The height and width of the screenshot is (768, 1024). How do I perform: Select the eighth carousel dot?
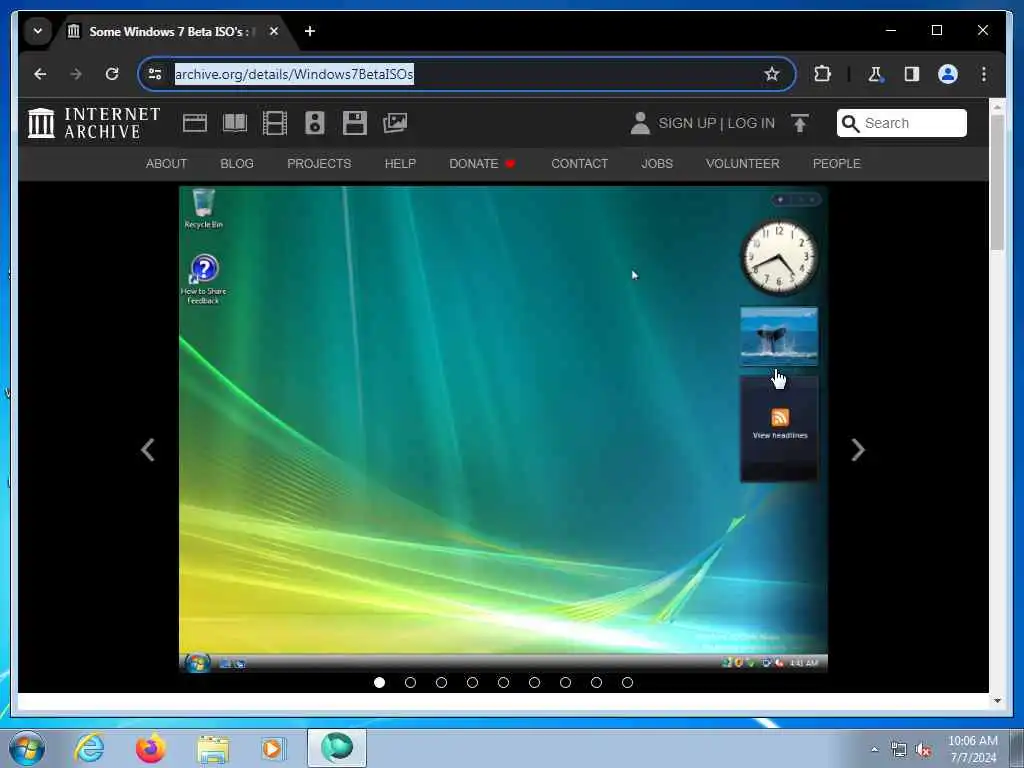click(596, 682)
